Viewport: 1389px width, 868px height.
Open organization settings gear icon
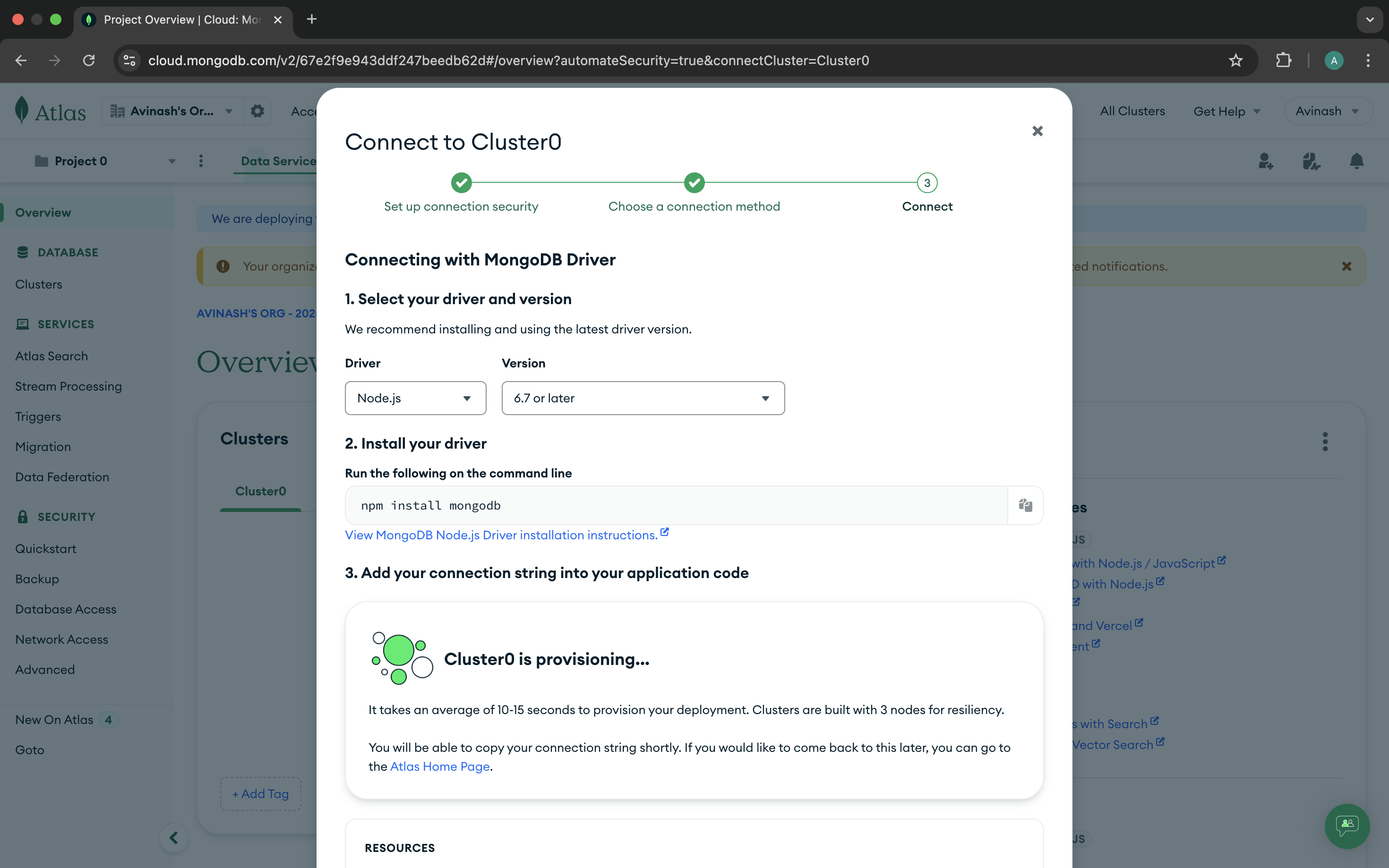pos(257,111)
